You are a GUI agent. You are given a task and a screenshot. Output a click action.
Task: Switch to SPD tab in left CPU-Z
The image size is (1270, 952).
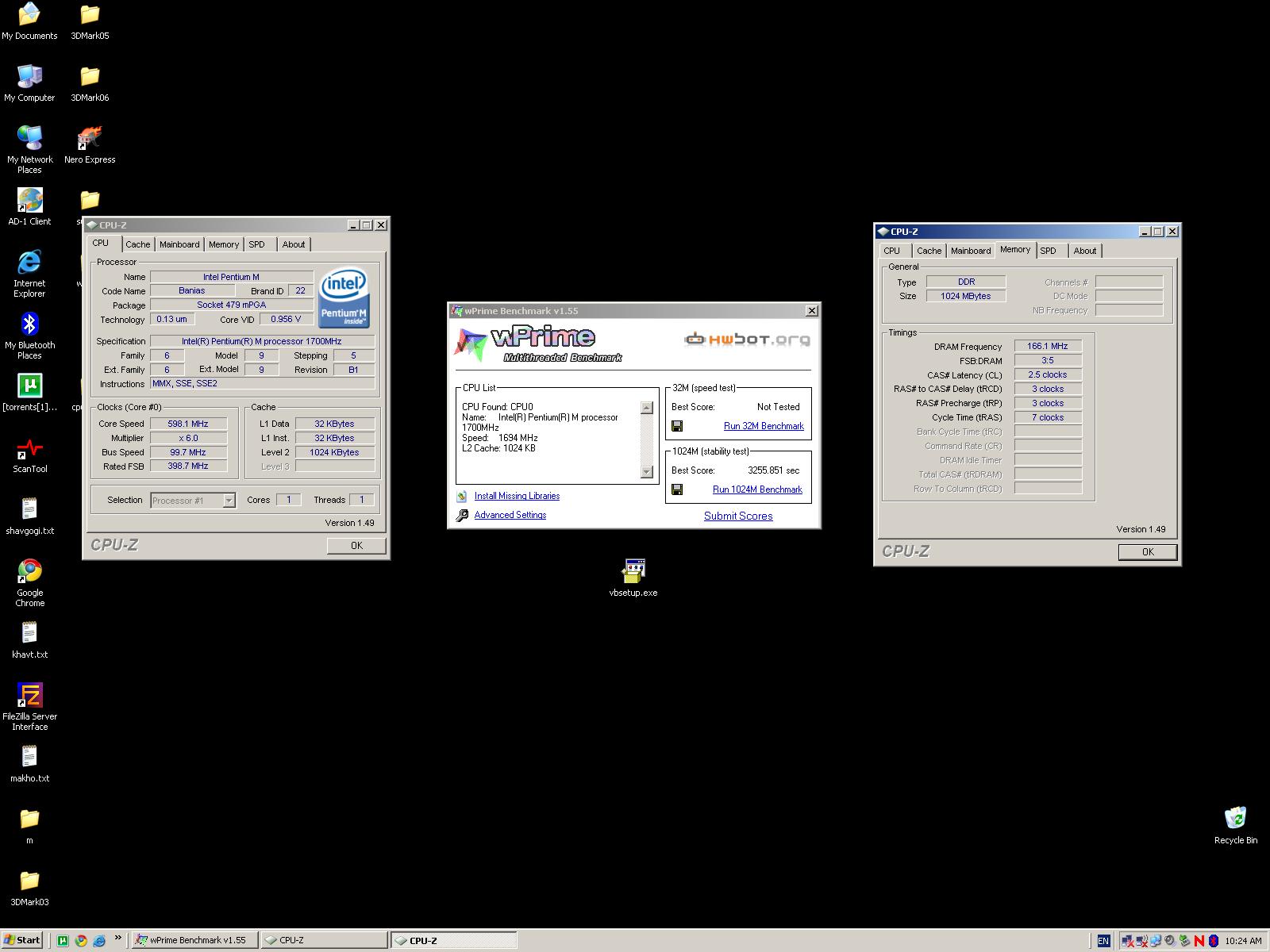[256, 244]
